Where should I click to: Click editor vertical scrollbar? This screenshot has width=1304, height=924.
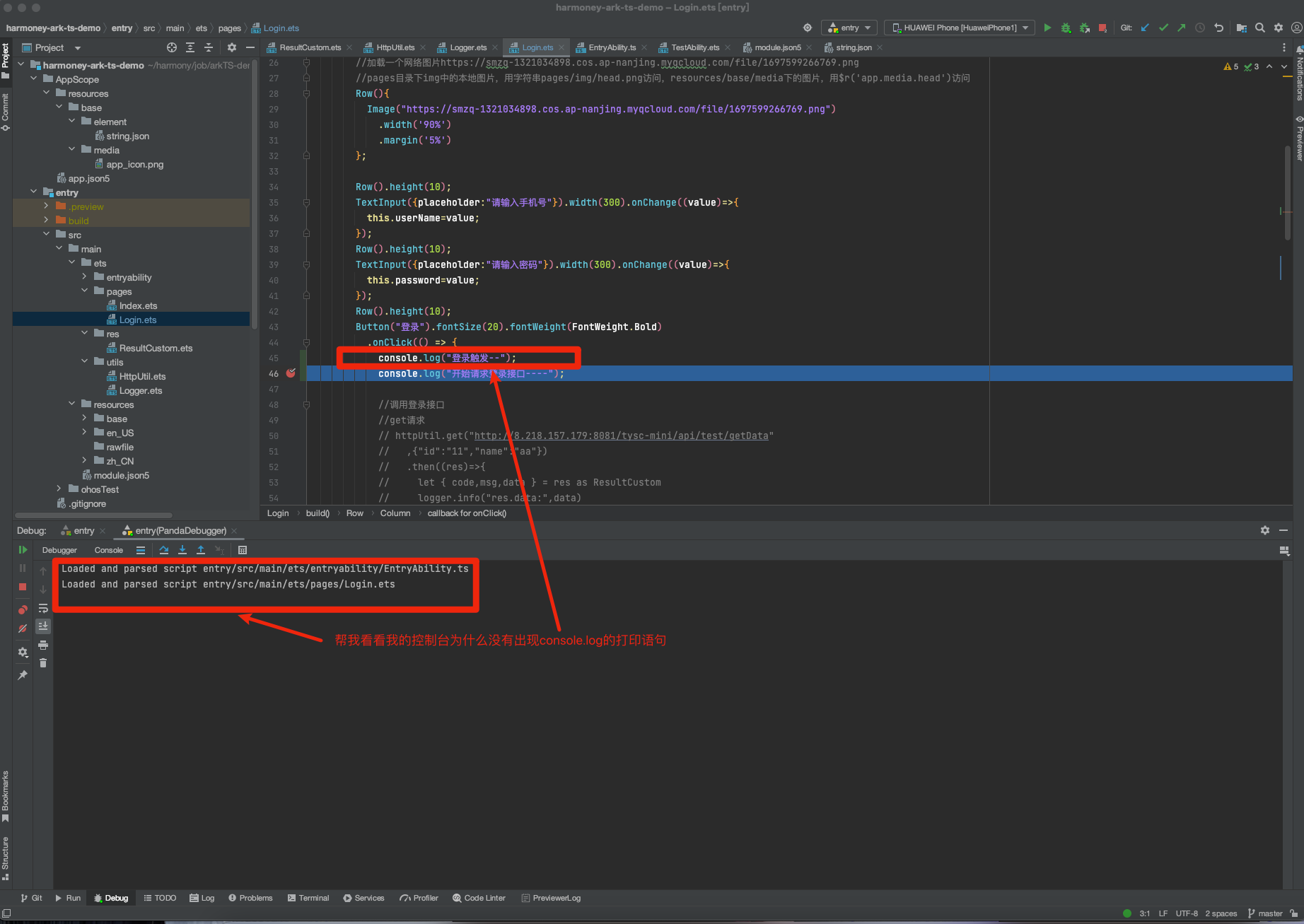coord(1287,192)
